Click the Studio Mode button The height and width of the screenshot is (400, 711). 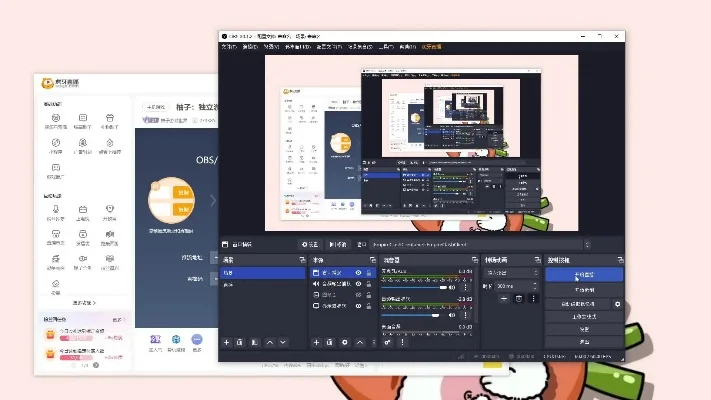584,317
